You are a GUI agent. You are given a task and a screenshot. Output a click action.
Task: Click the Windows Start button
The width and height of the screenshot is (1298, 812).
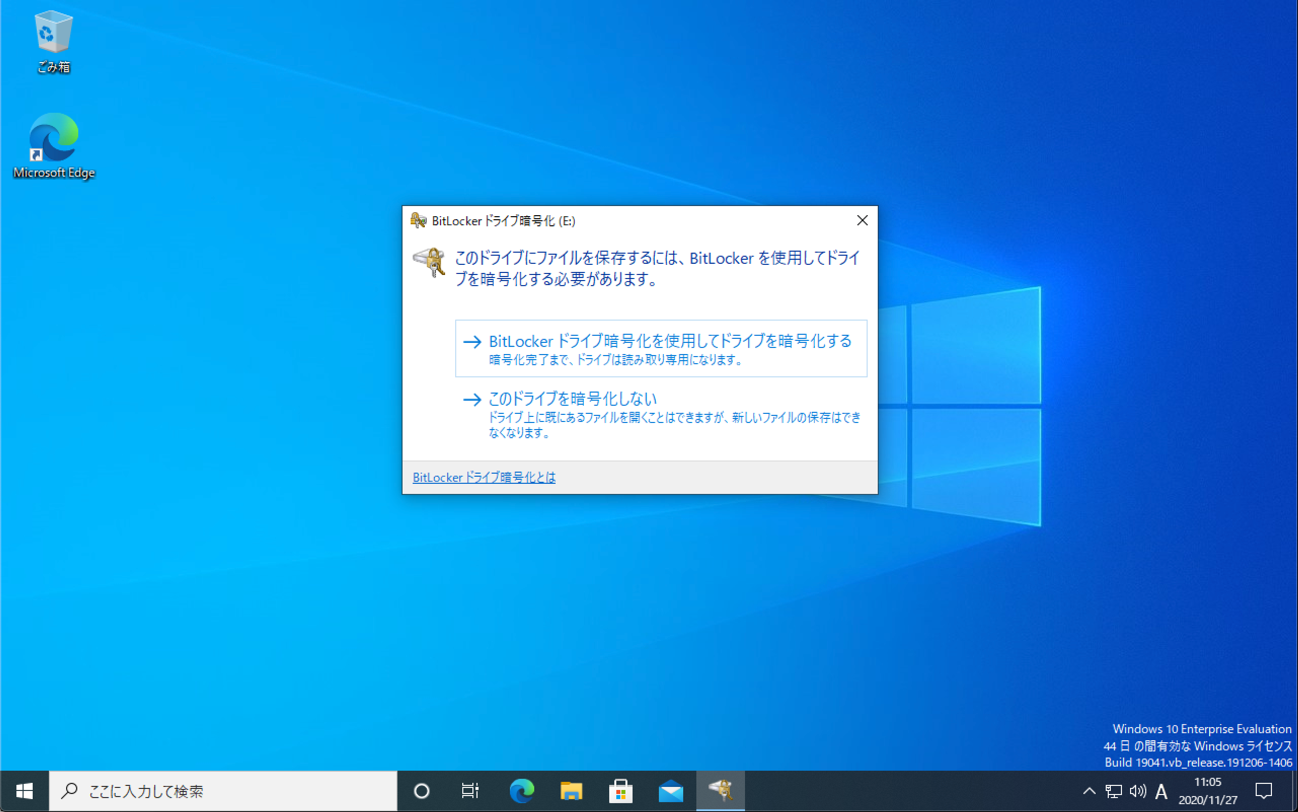click(x=24, y=791)
